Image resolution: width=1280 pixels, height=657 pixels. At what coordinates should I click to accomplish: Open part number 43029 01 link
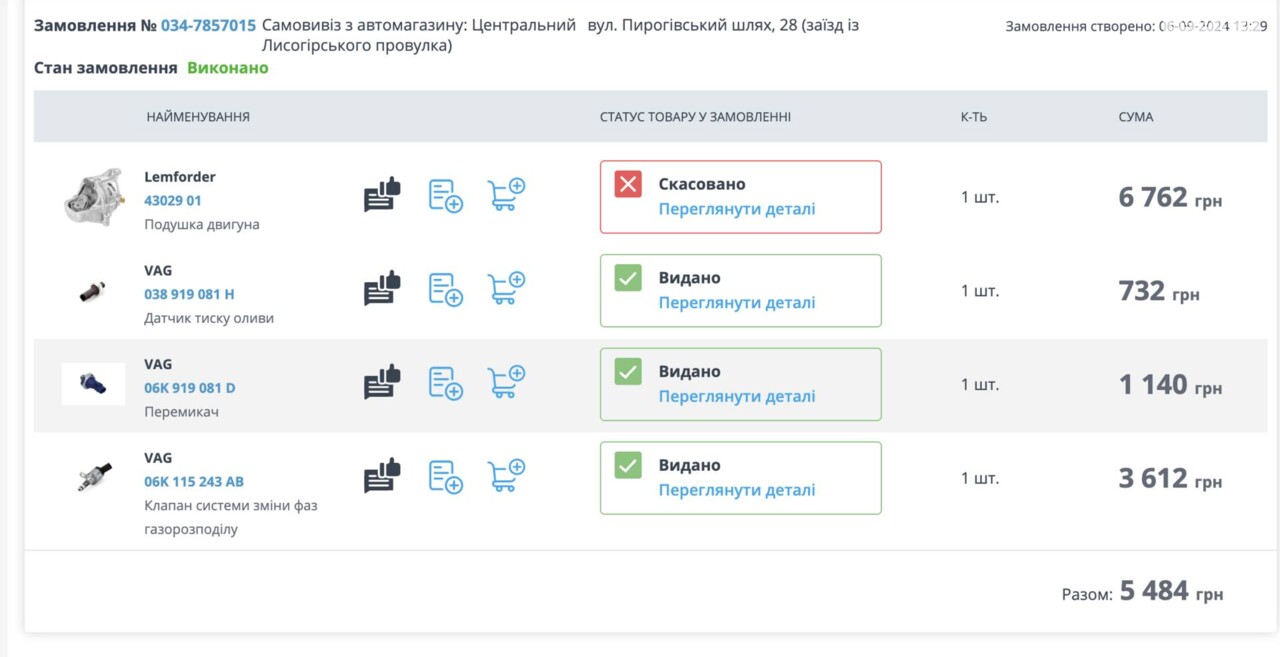[x=173, y=200]
